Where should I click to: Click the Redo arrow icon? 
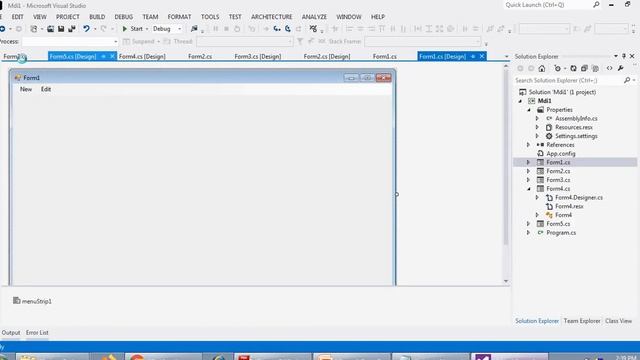coord(103,29)
